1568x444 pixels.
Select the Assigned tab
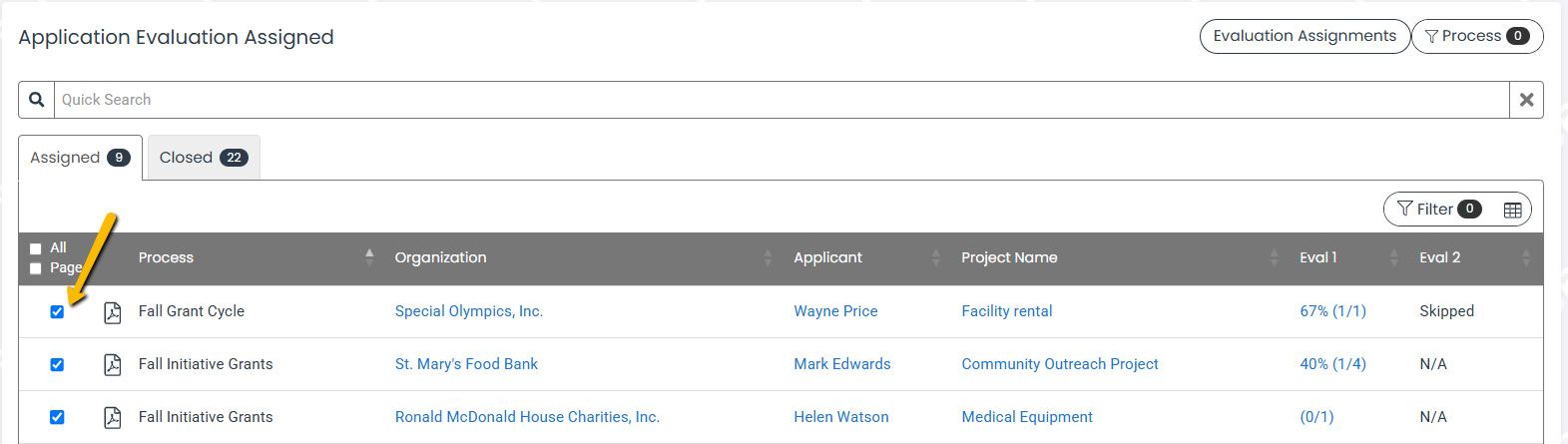80,158
